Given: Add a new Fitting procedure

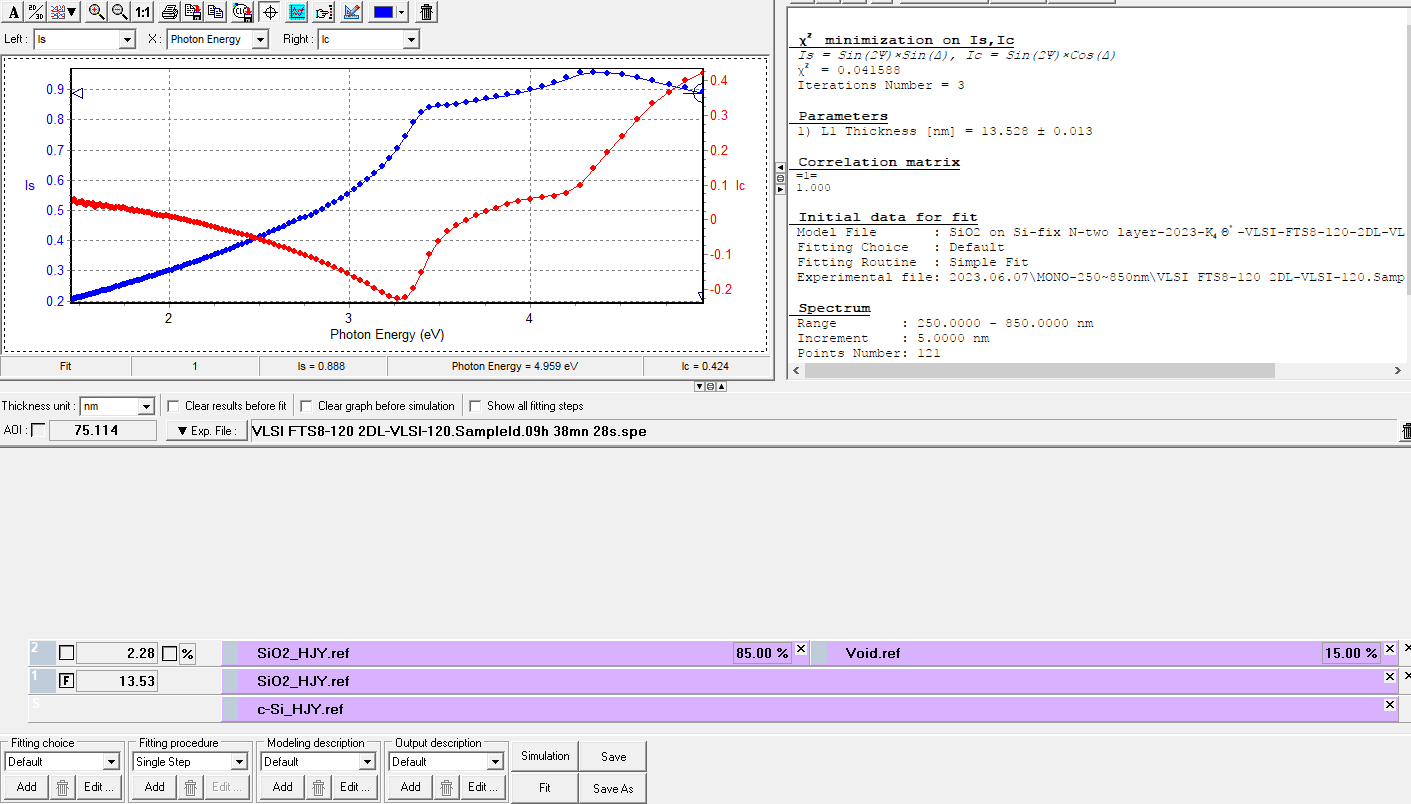Looking at the screenshot, I should [155, 787].
